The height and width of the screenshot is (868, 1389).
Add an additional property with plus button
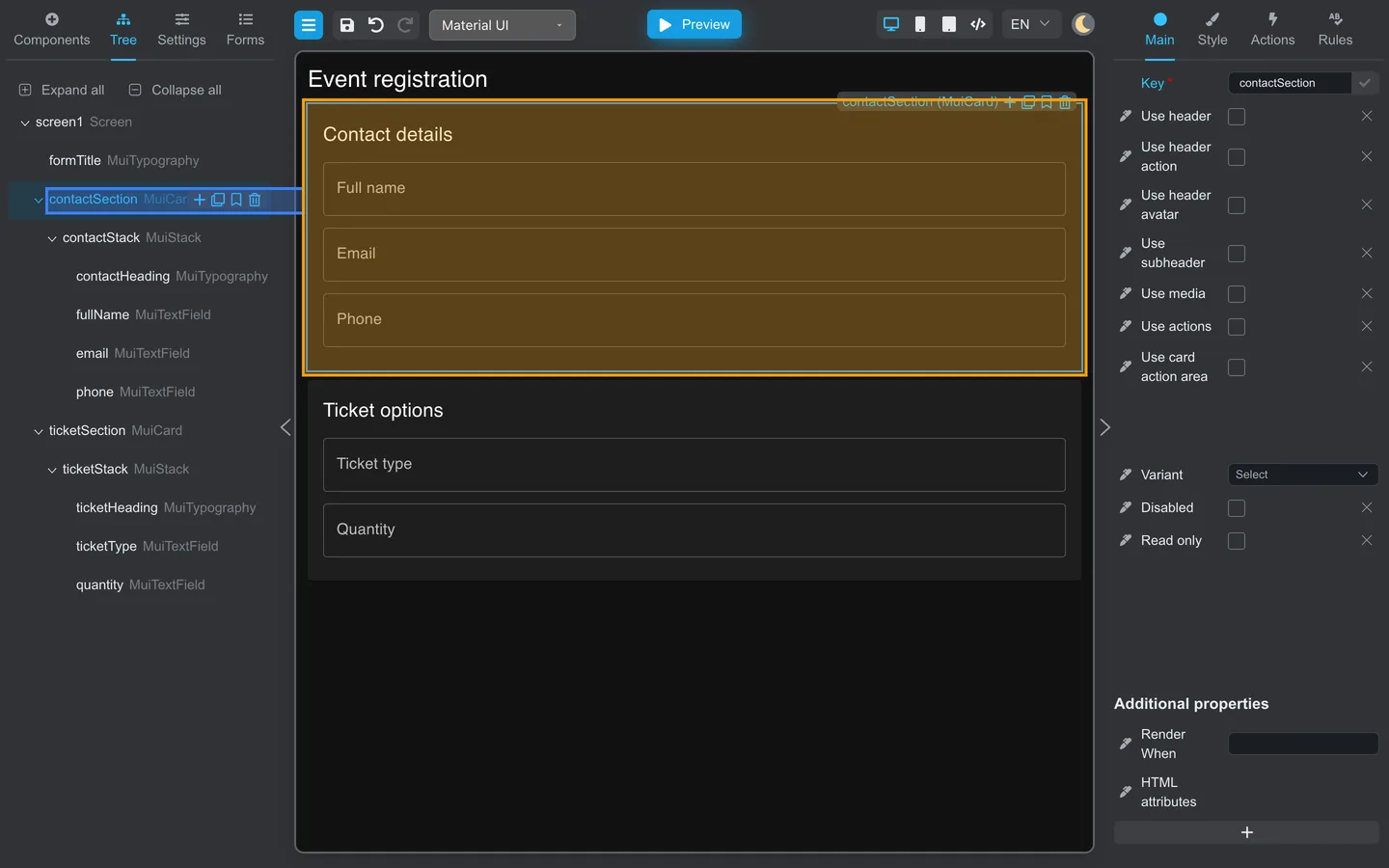tap(1246, 832)
